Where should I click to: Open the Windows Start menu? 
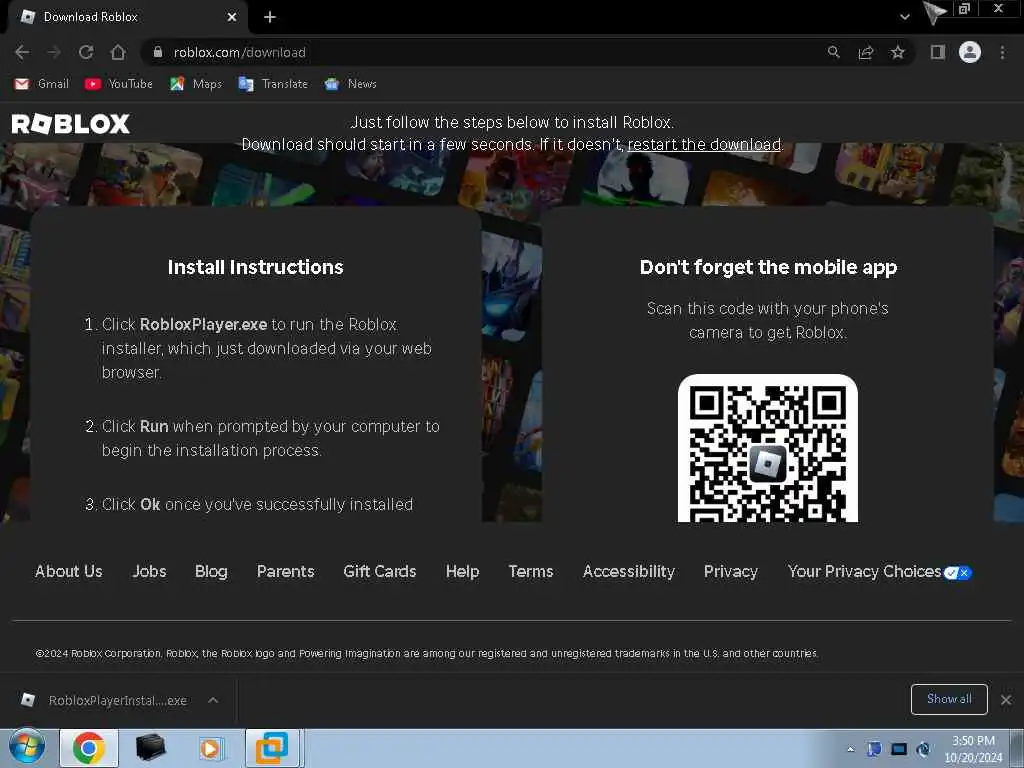(x=27, y=748)
